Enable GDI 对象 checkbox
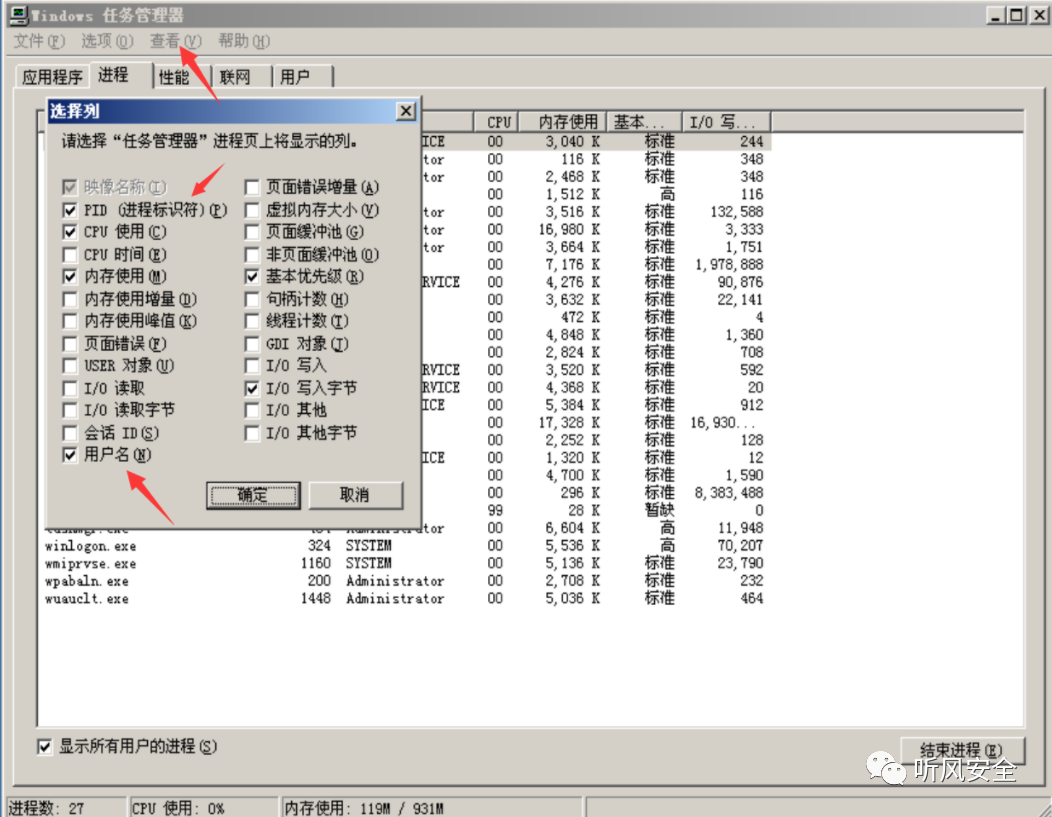The height and width of the screenshot is (817, 1052). pos(252,344)
